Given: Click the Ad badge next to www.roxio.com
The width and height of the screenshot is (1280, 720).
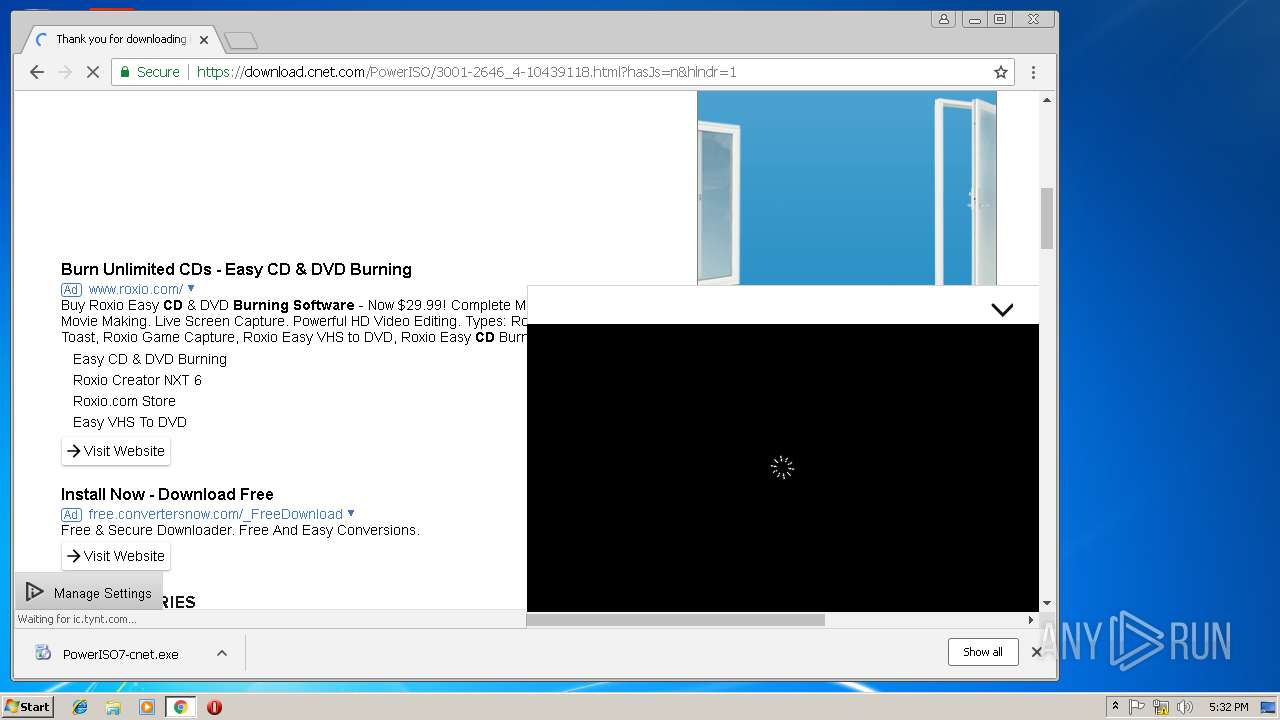Looking at the screenshot, I should 71,289.
